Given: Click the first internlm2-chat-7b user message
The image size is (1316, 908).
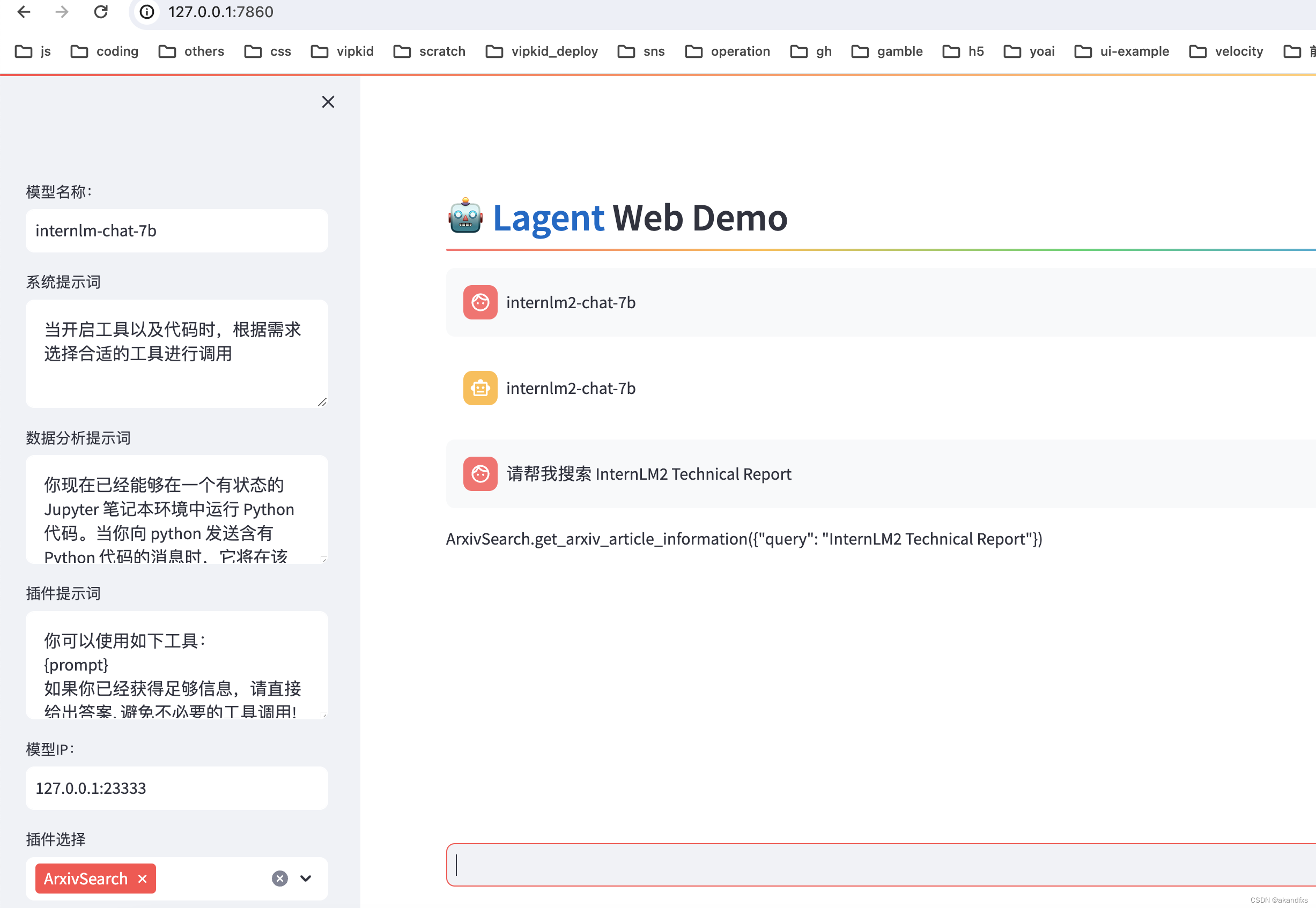Looking at the screenshot, I should (571, 302).
